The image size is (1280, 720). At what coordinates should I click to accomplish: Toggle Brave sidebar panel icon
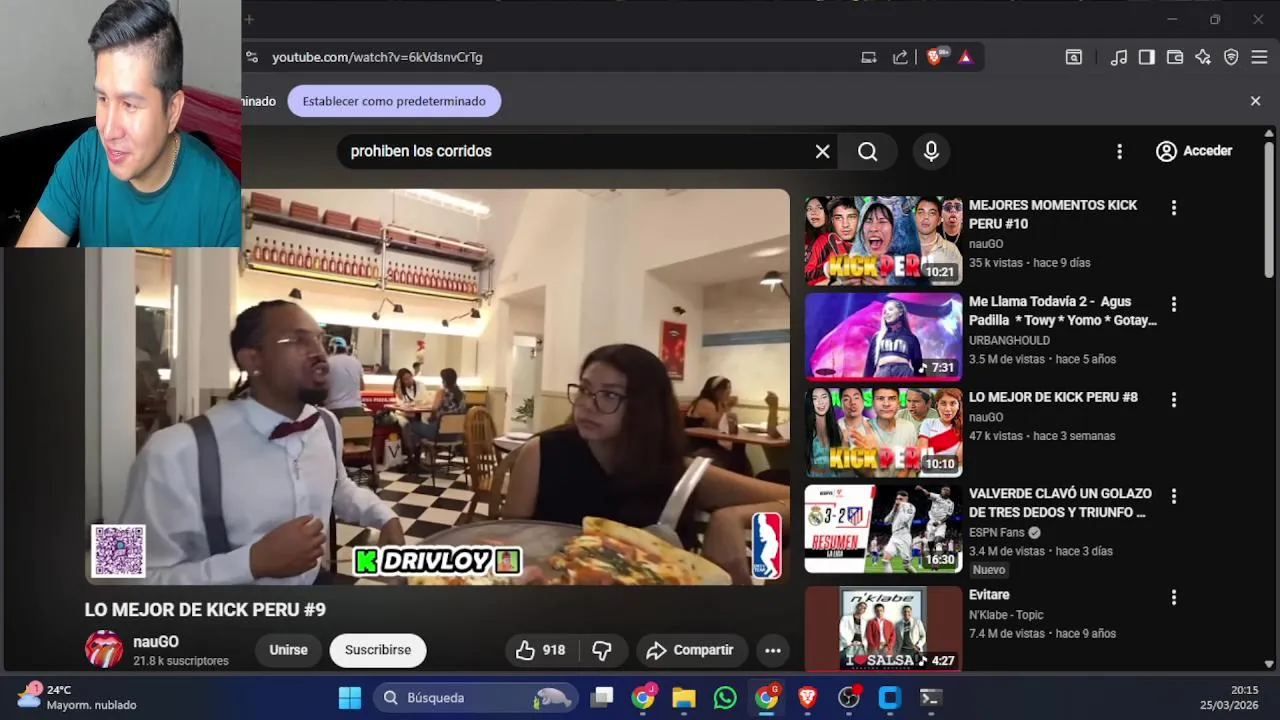(1147, 57)
